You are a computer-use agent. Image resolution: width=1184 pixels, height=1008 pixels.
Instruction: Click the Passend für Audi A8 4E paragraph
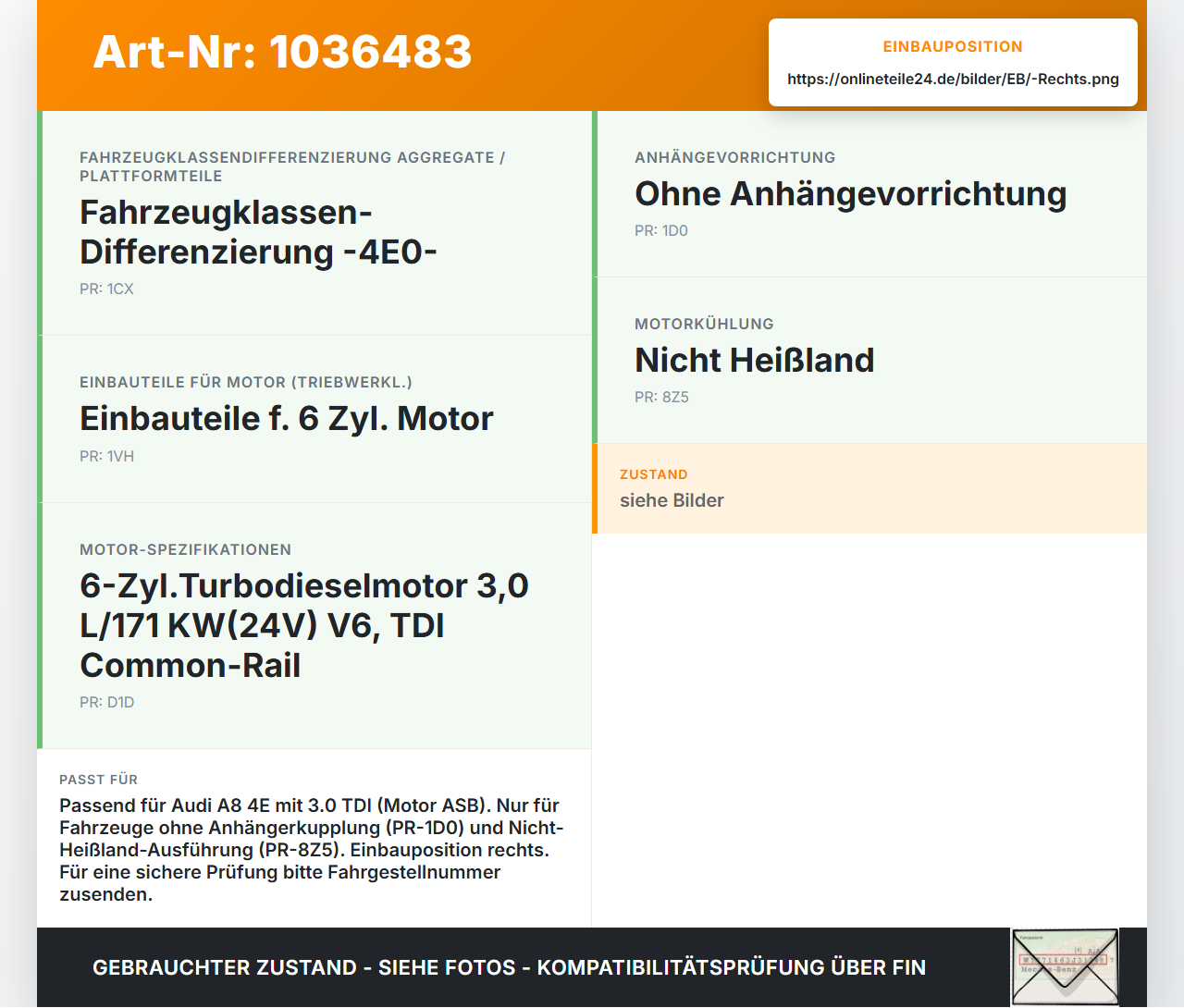[312, 850]
